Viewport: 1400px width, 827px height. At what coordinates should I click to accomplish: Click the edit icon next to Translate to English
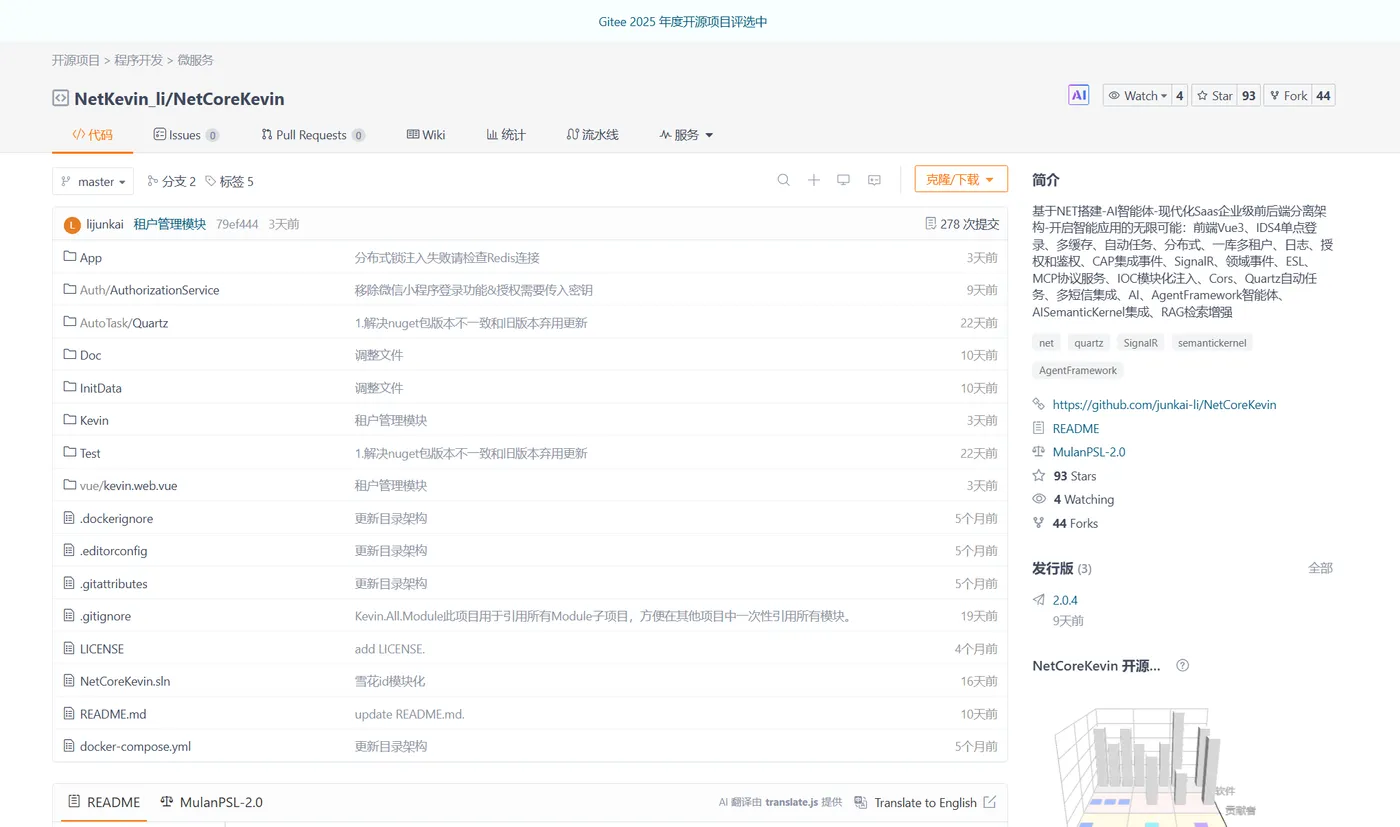click(x=989, y=802)
